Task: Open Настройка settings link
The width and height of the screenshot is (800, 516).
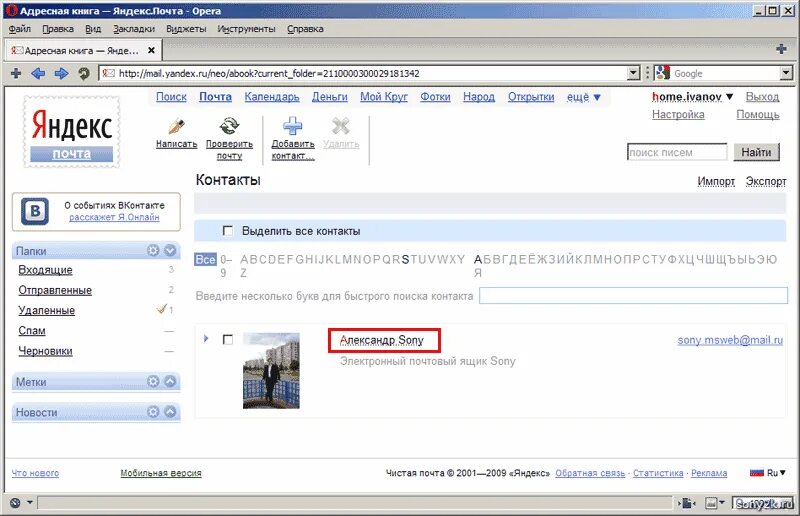Action: click(678, 114)
